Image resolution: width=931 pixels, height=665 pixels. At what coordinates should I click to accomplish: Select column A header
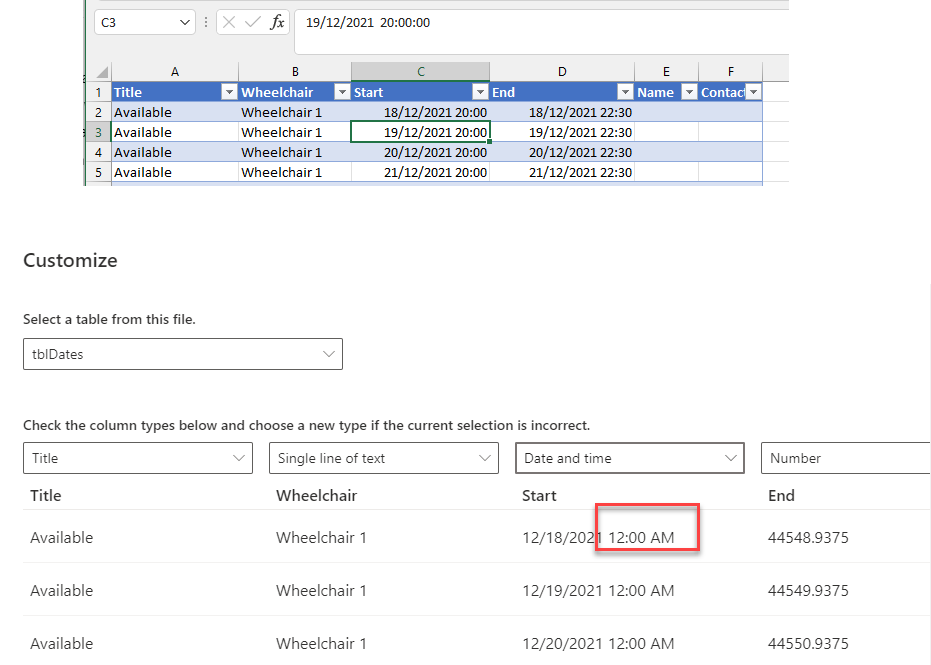(175, 72)
